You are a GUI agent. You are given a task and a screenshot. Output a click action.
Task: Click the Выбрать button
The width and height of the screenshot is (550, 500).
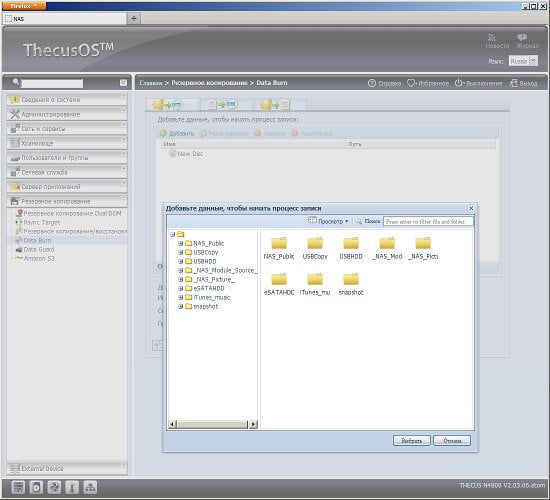tap(411, 441)
